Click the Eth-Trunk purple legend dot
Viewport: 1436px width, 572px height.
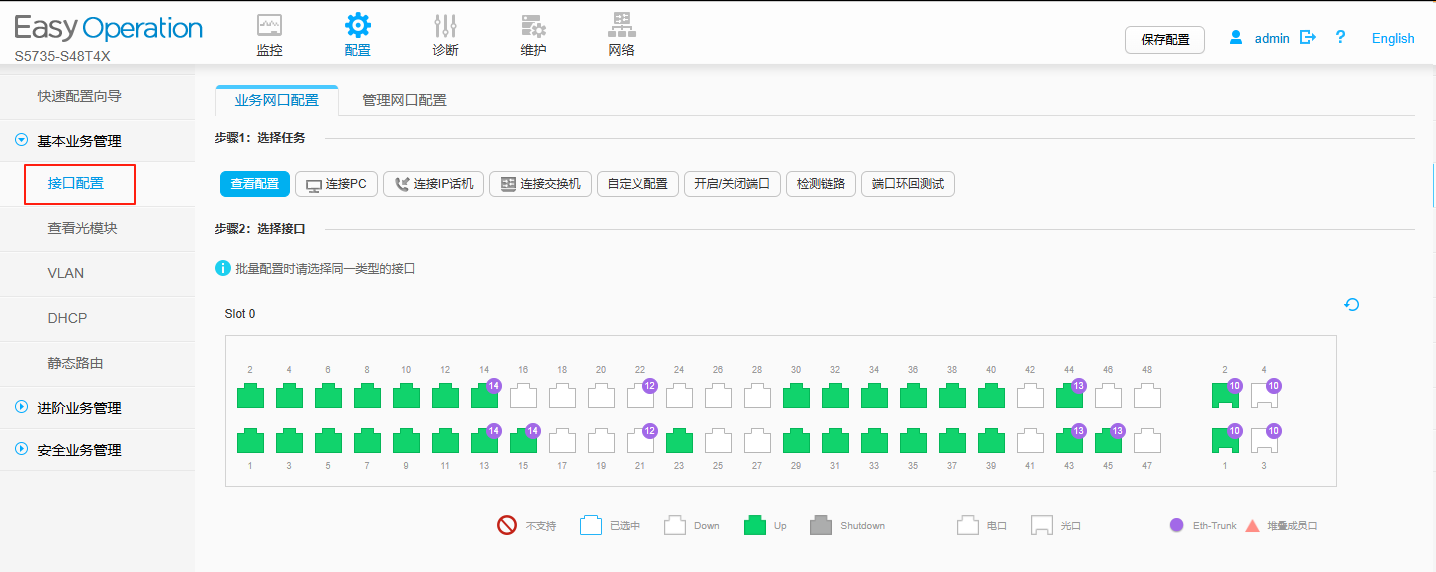pyautogui.click(x=1176, y=525)
